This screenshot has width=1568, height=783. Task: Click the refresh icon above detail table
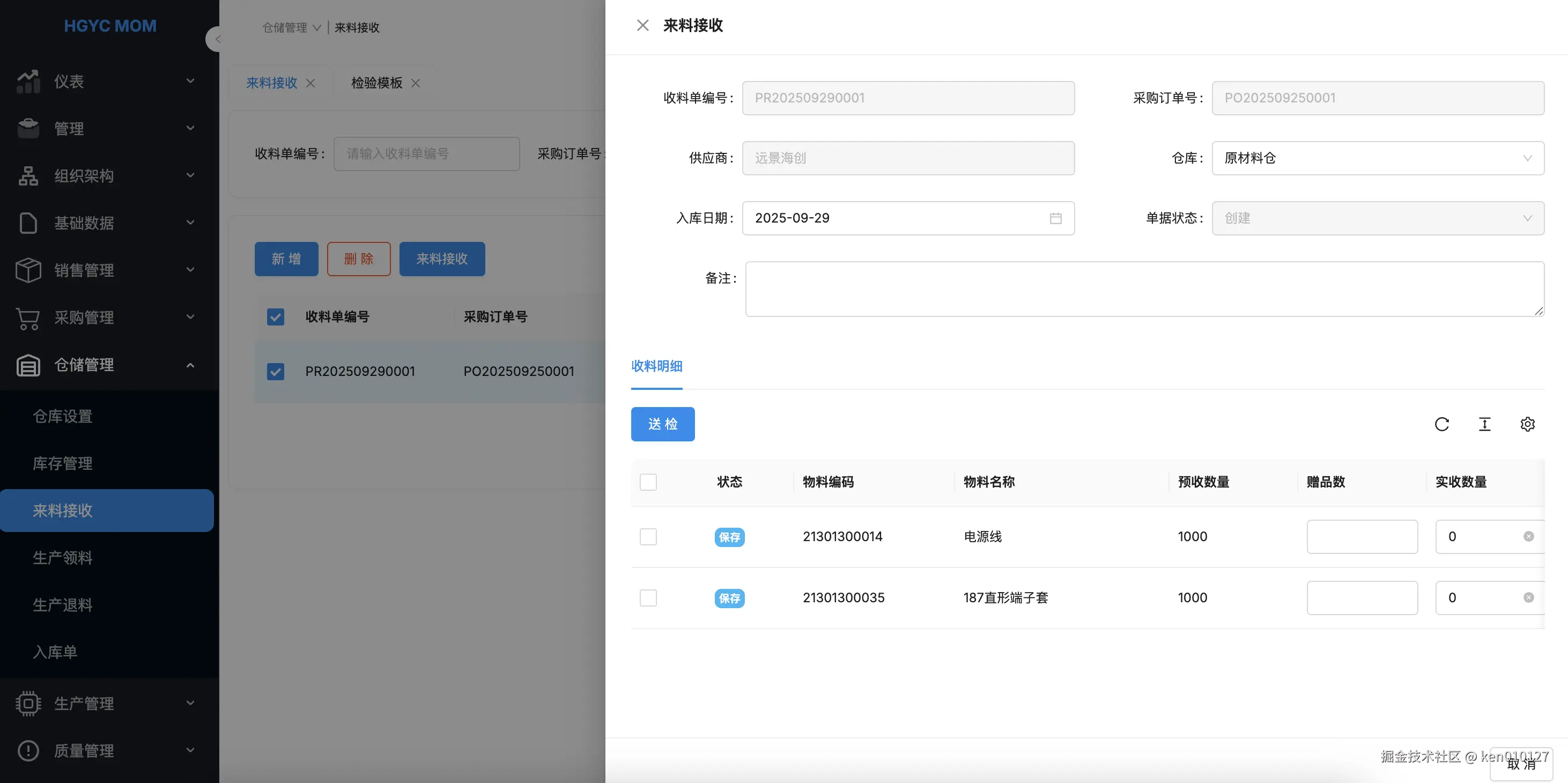click(1441, 424)
